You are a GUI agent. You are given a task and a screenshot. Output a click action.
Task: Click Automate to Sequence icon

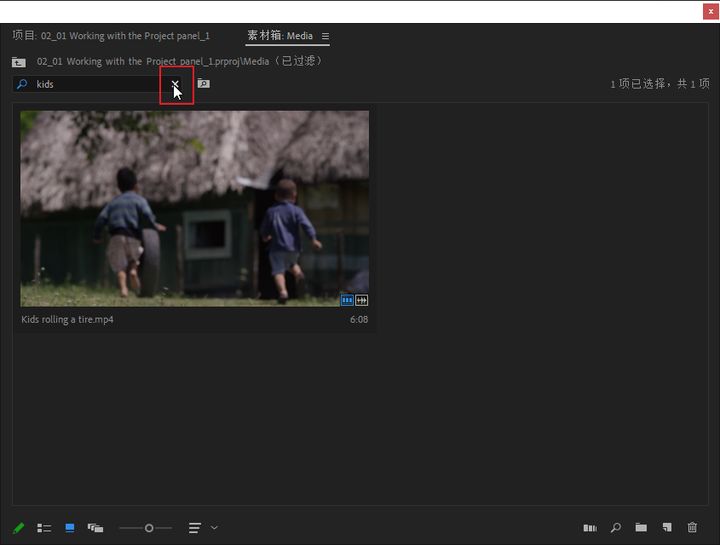[x=590, y=528]
